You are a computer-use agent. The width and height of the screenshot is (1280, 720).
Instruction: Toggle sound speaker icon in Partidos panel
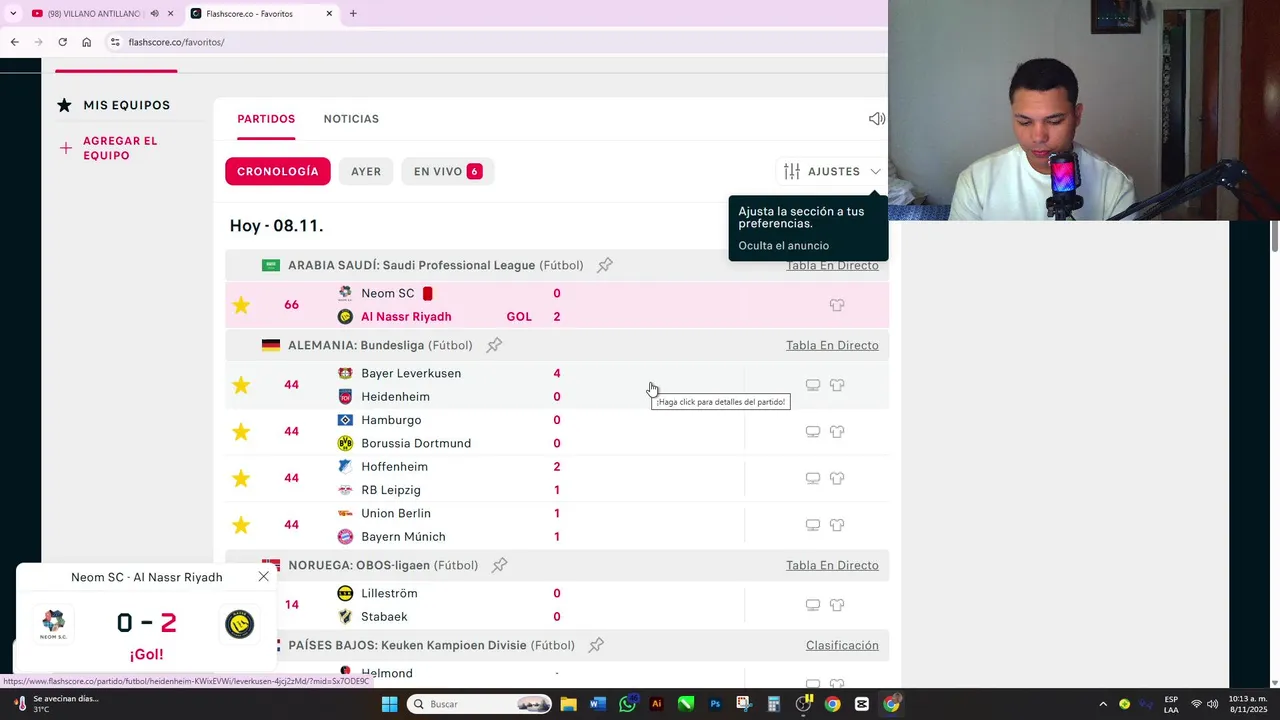click(x=877, y=119)
